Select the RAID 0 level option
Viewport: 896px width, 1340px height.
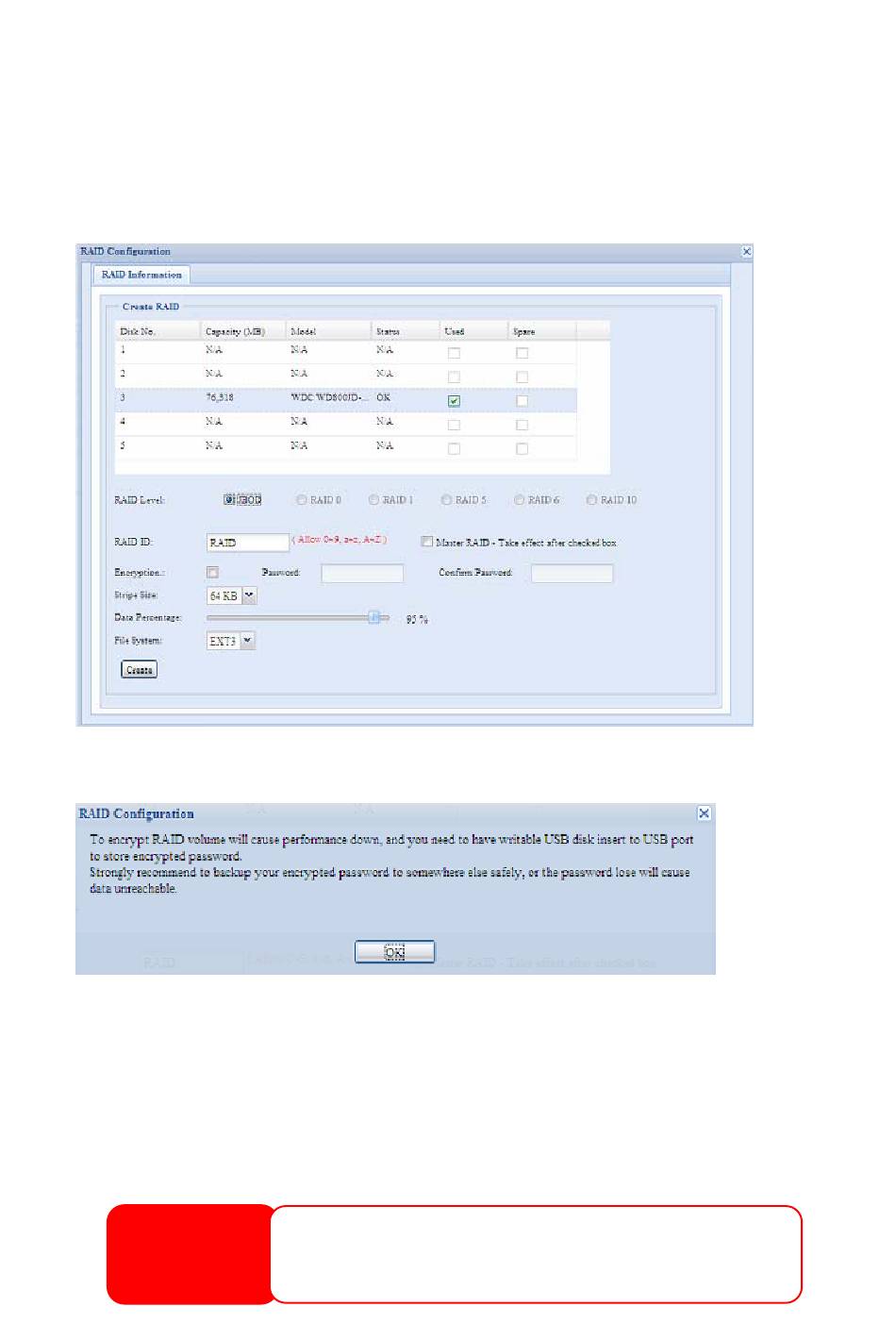point(302,500)
